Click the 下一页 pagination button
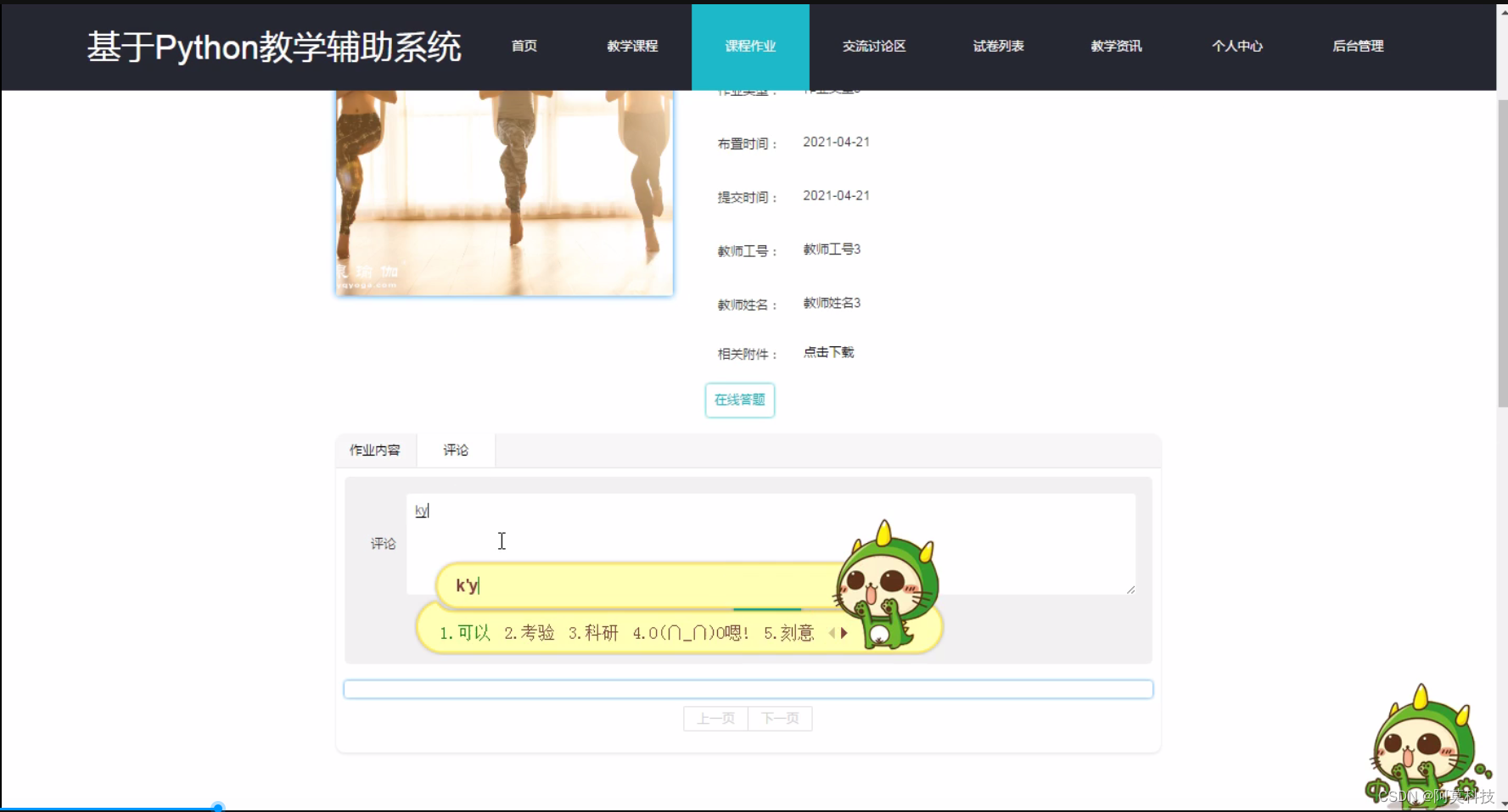Viewport: 1508px width, 812px height. click(x=780, y=718)
